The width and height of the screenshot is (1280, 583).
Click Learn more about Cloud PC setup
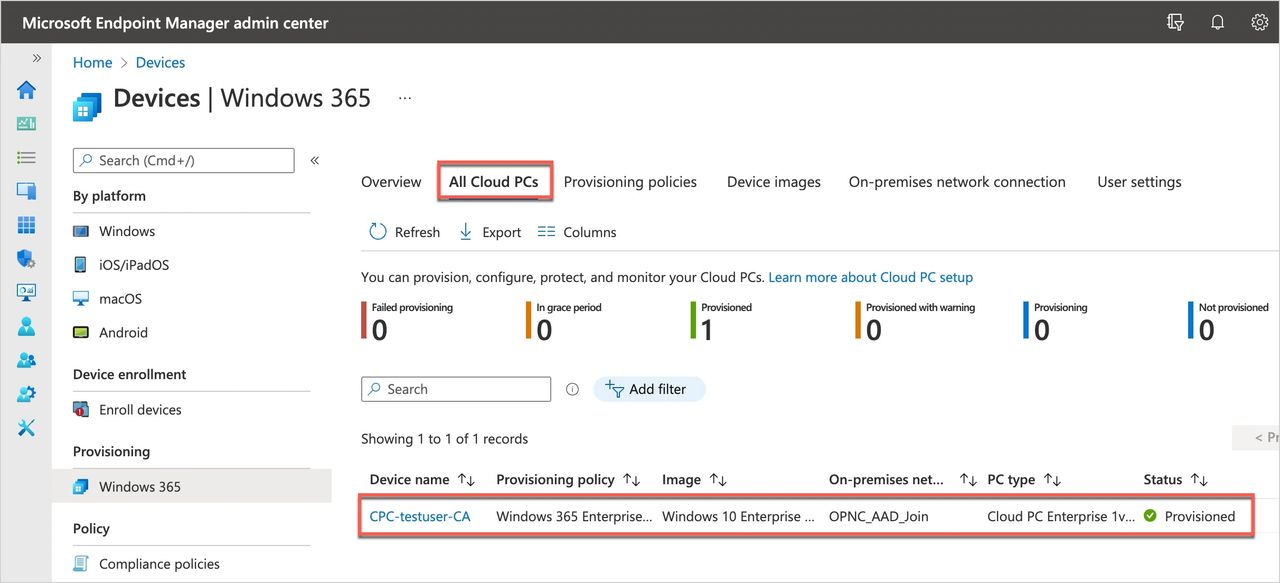pos(870,277)
